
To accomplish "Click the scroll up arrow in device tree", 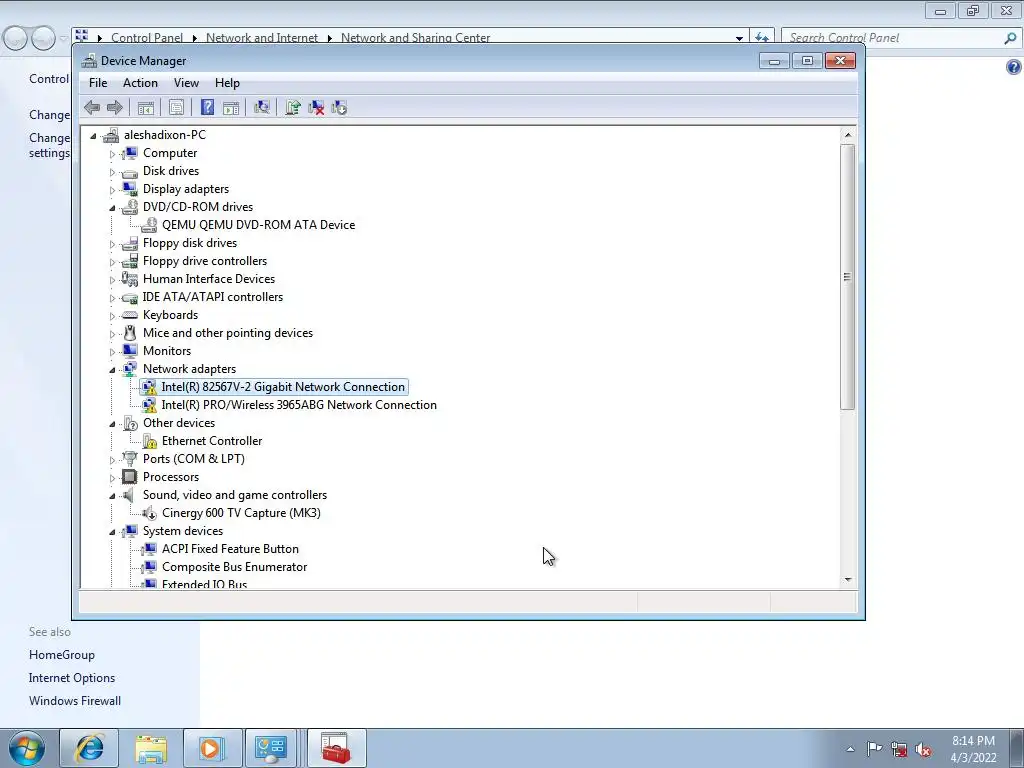I will point(848,135).
